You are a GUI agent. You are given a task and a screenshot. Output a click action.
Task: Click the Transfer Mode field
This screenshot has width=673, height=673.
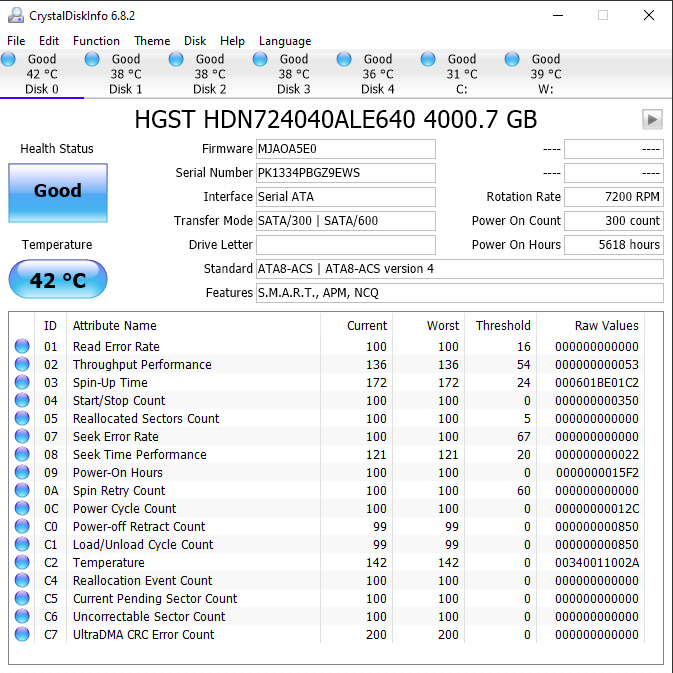346,221
